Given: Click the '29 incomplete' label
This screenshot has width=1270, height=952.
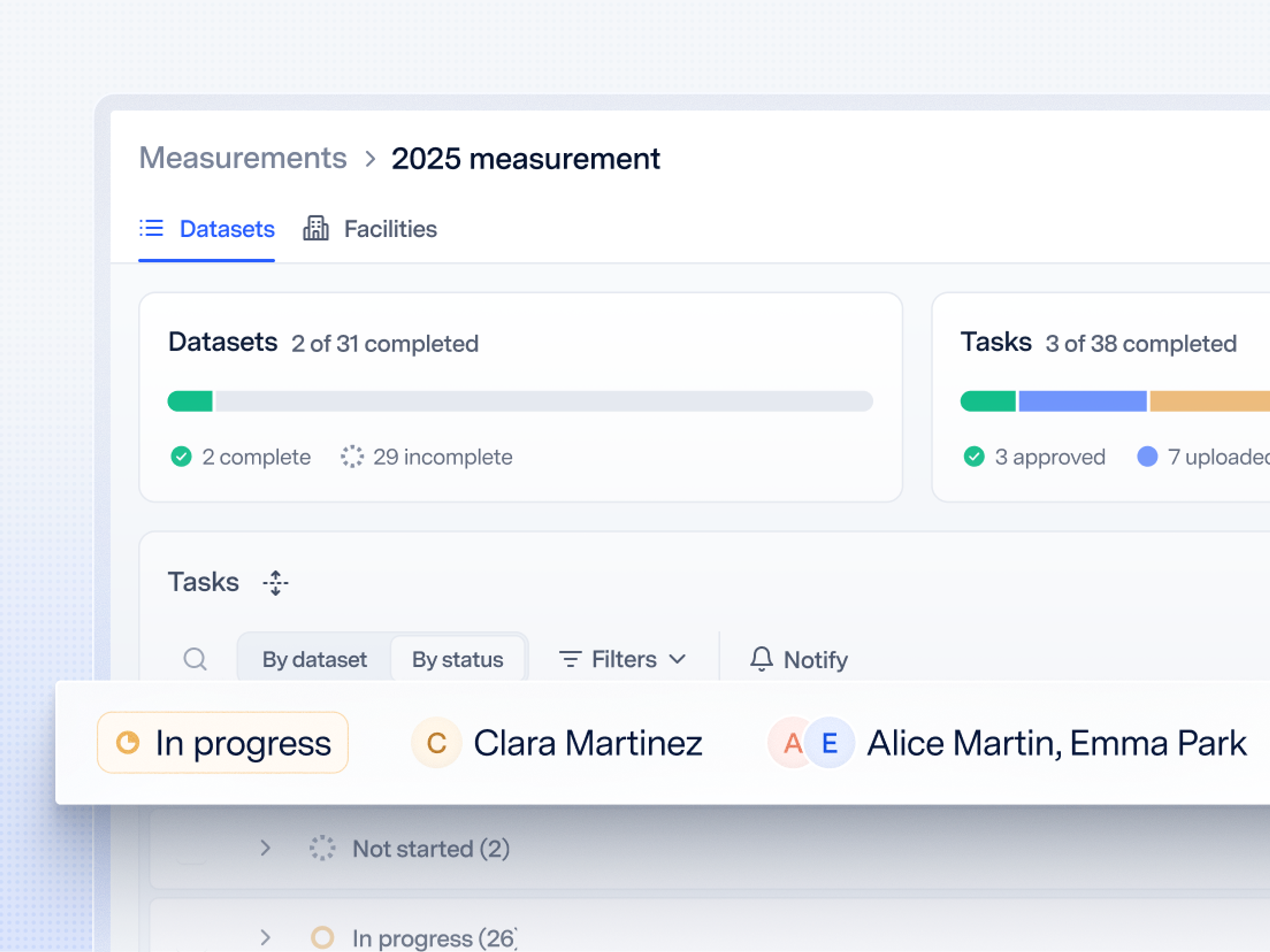Looking at the screenshot, I should 443,457.
